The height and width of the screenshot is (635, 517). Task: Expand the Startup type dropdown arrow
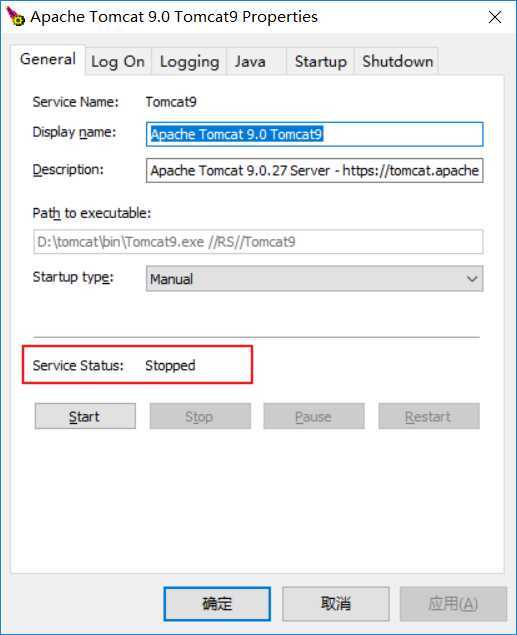(x=472, y=279)
